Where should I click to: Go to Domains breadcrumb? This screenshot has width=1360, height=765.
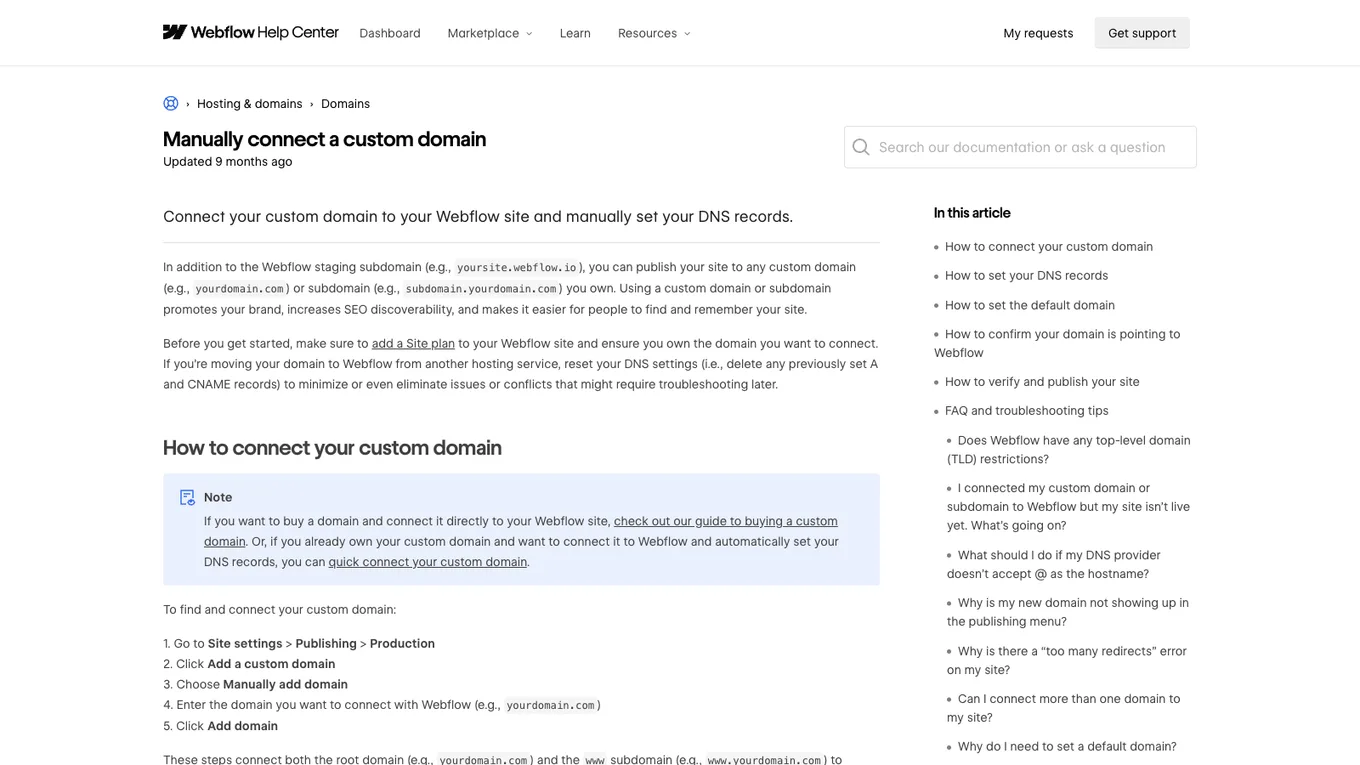click(345, 104)
